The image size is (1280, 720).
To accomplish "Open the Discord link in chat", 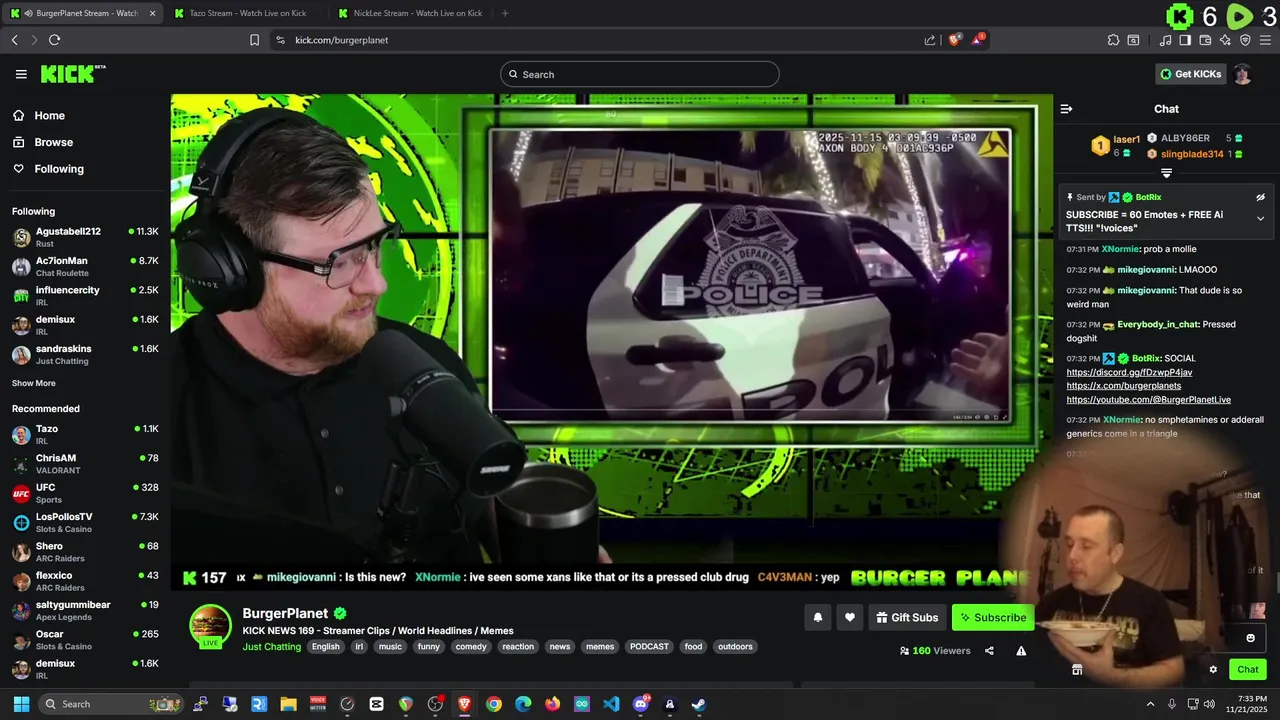I will pos(1129,372).
